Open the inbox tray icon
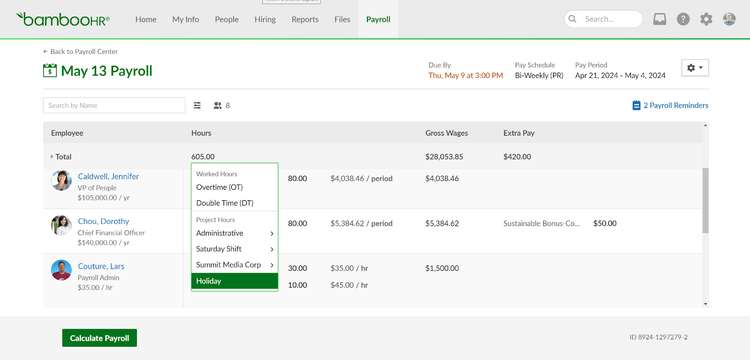The height and width of the screenshot is (360, 750). pyautogui.click(x=660, y=19)
